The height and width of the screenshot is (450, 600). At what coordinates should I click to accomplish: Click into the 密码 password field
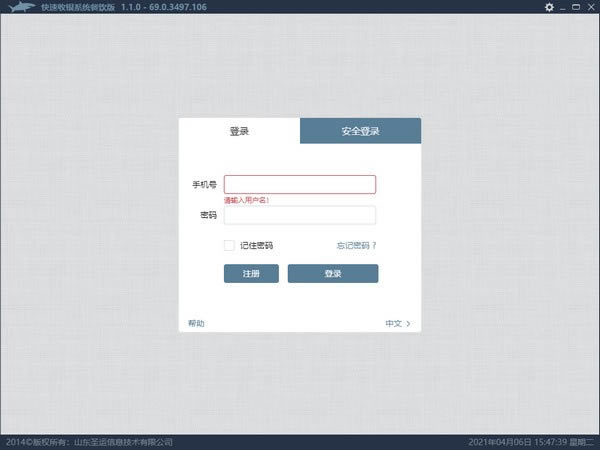(300, 215)
